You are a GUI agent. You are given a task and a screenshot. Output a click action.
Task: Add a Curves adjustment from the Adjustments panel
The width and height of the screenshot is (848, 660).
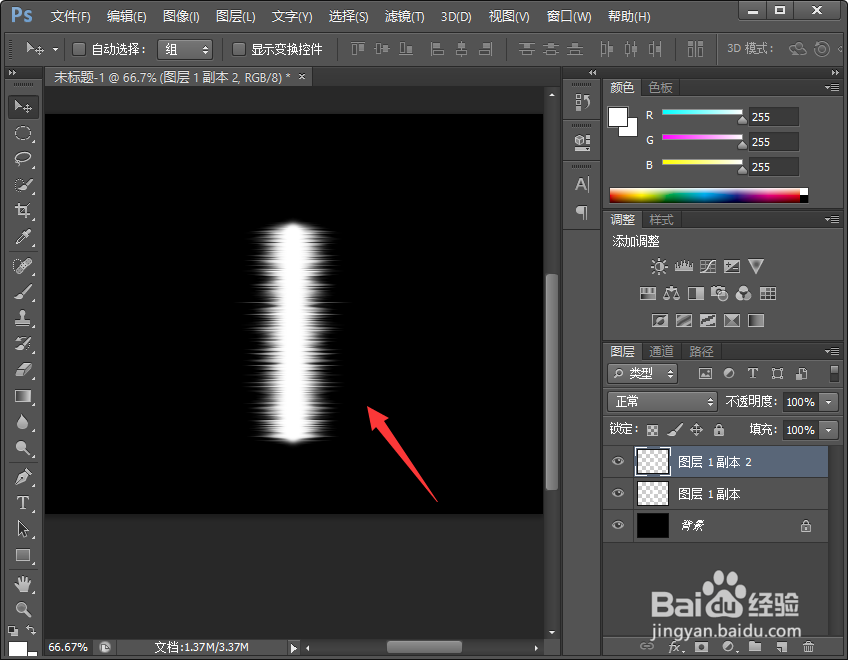coord(709,267)
